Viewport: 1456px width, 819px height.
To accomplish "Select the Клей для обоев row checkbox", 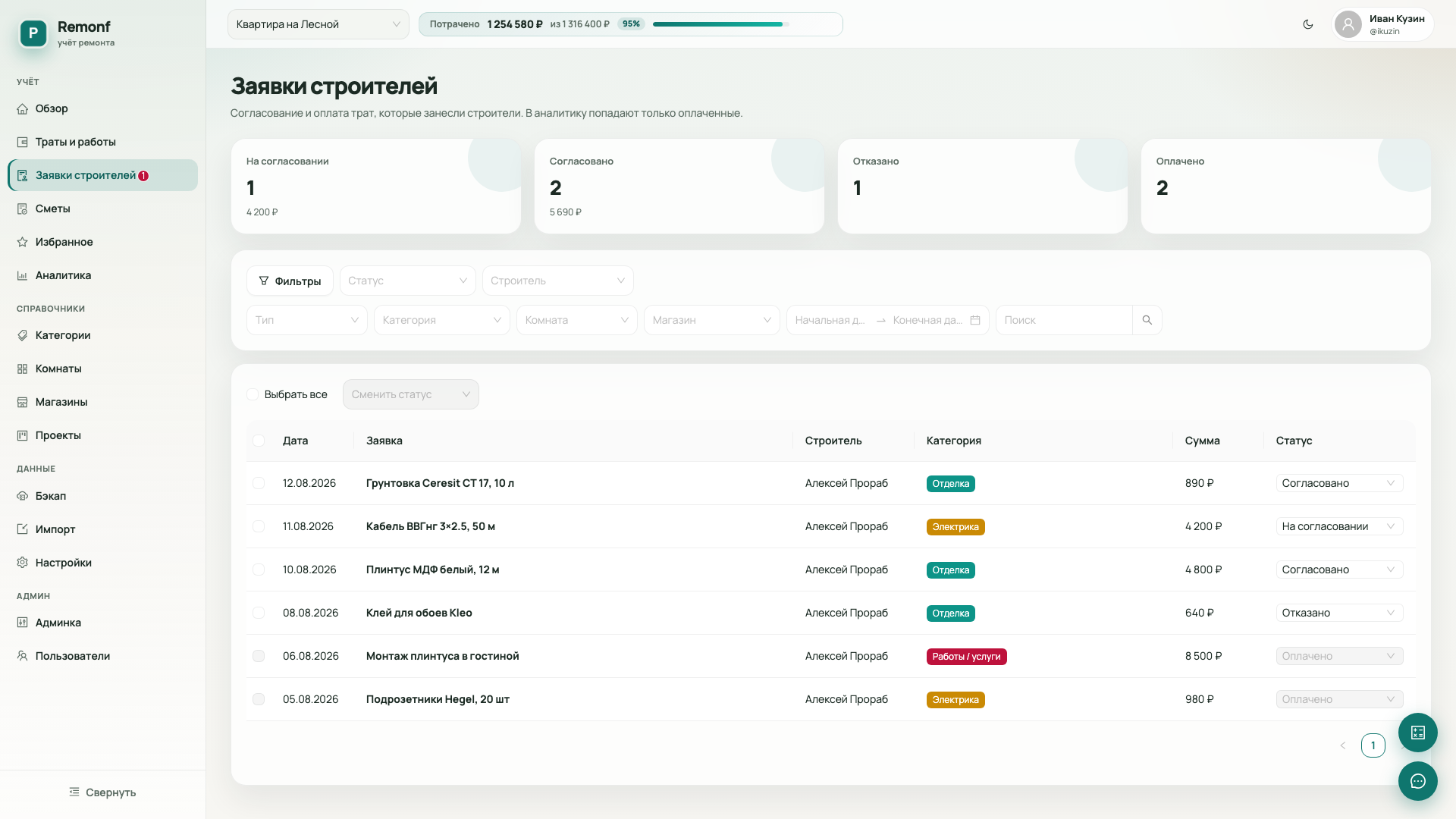I will (x=259, y=613).
